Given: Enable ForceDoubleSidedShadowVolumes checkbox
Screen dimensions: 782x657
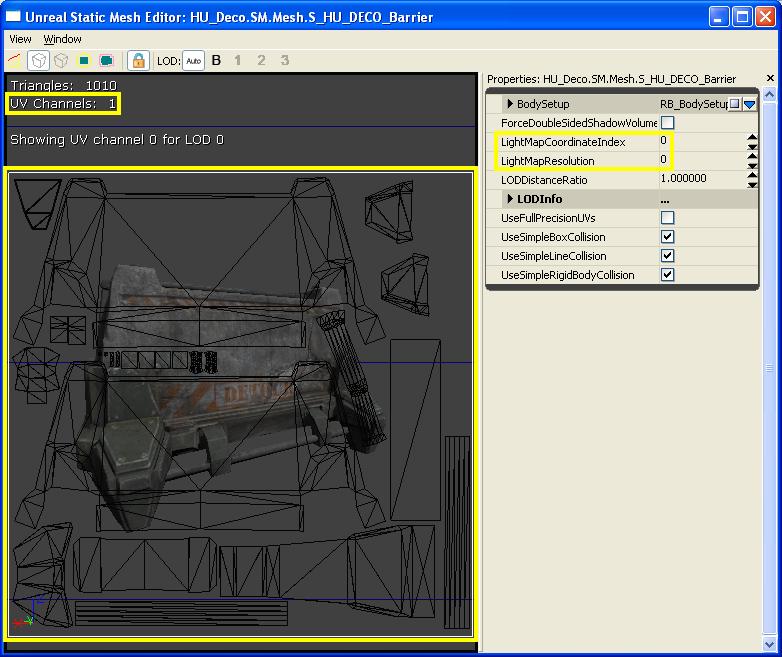Looking at the screenshot, I should [667, 123].
